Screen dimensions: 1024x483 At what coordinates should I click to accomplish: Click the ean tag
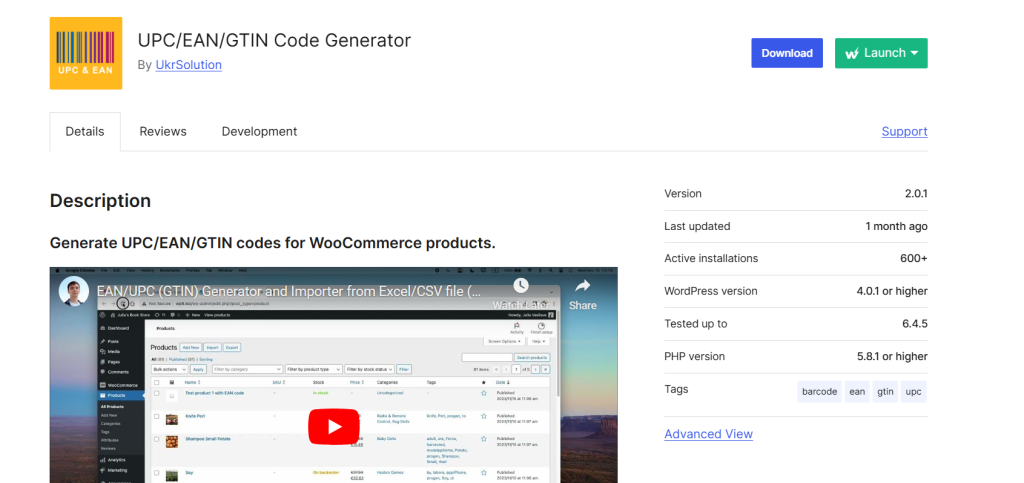pos(857,392)
